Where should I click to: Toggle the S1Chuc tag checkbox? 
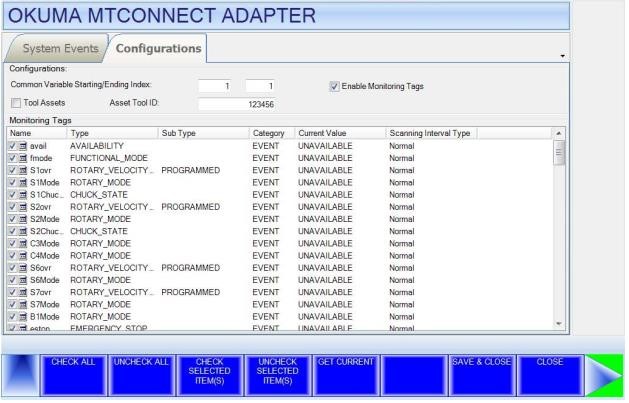[12, 195]
